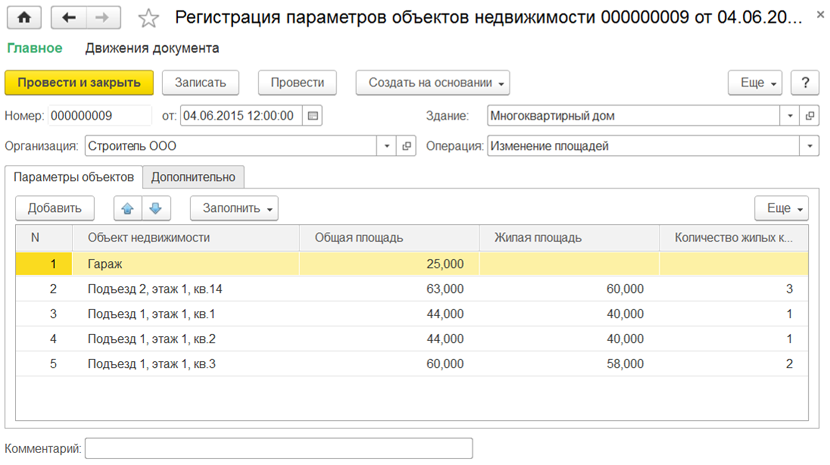The width and height of the screenshot is (830, 465).
Task: Expand the Организация dropdown list
Action: tap(386, 146)
